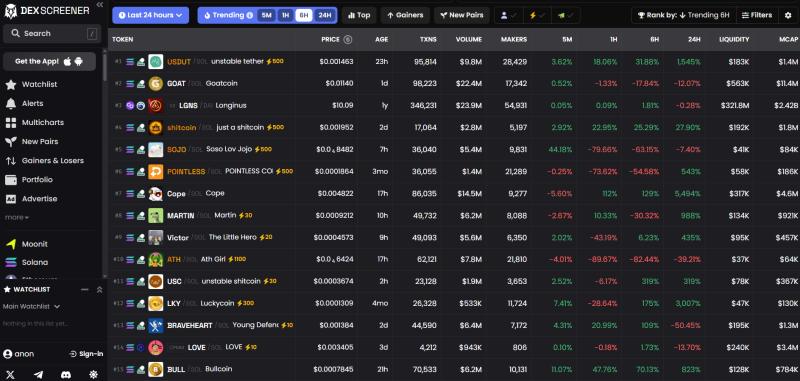The image size is (800, 381).
Task: Click the GOAT Goatcoin token icon
Action: coord(156,84)
